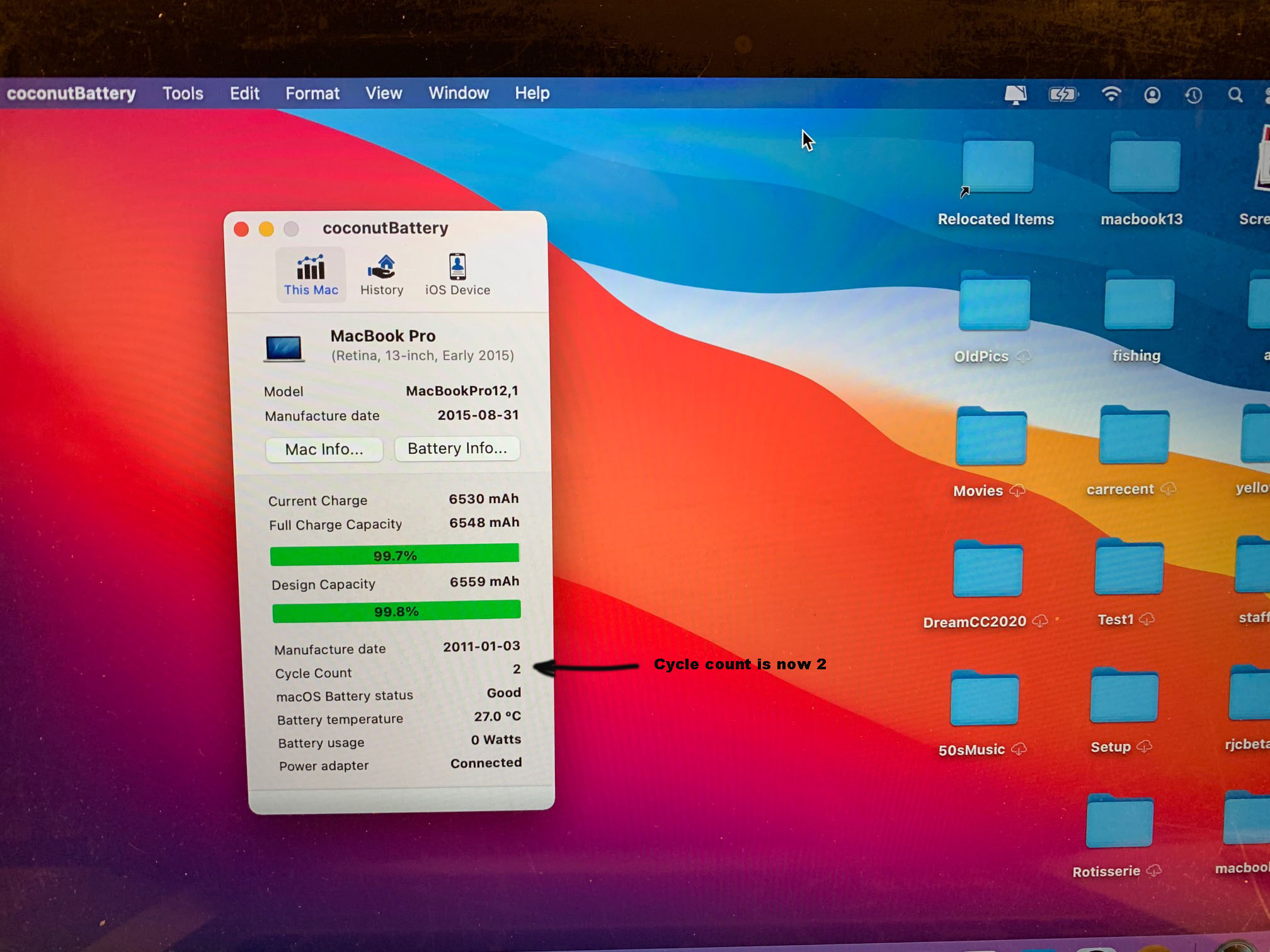Click the AirPlay display menu bar icon

click(x=1015, y=95)
